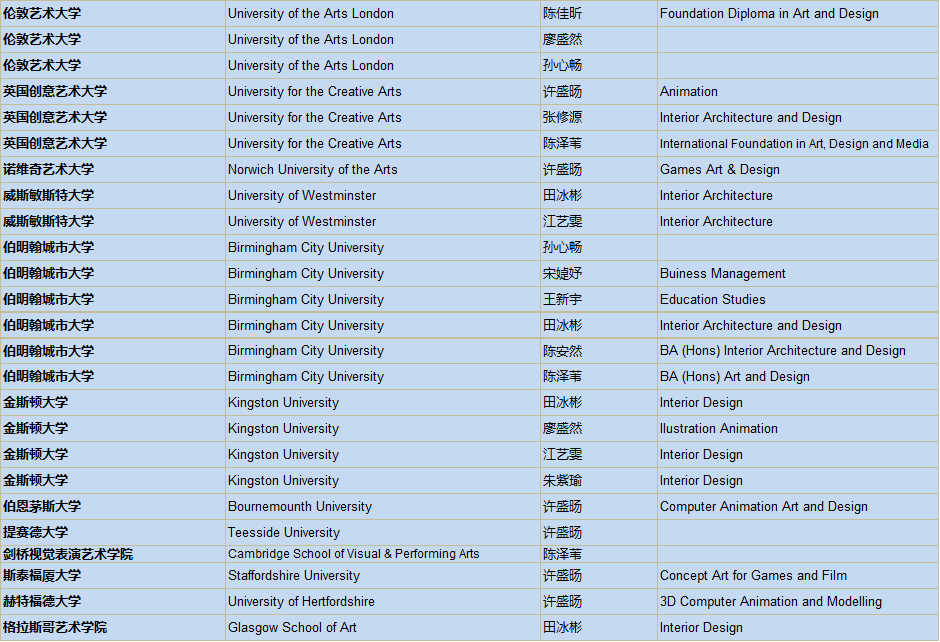Screen dimensions: 940x642
Task: Select 'BA (Hons) Interior Architecture and Design'
Action: 782,350
